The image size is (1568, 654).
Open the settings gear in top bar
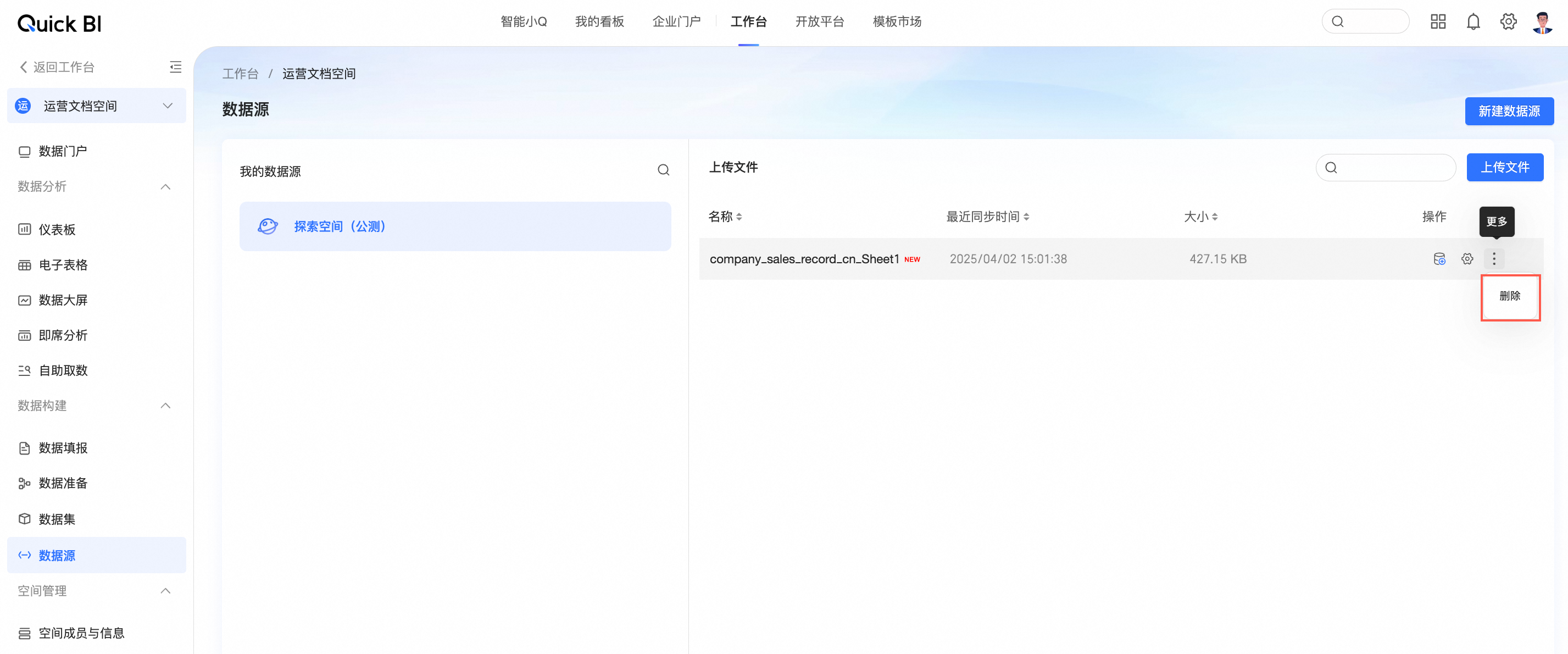[x=1508, y=22]
